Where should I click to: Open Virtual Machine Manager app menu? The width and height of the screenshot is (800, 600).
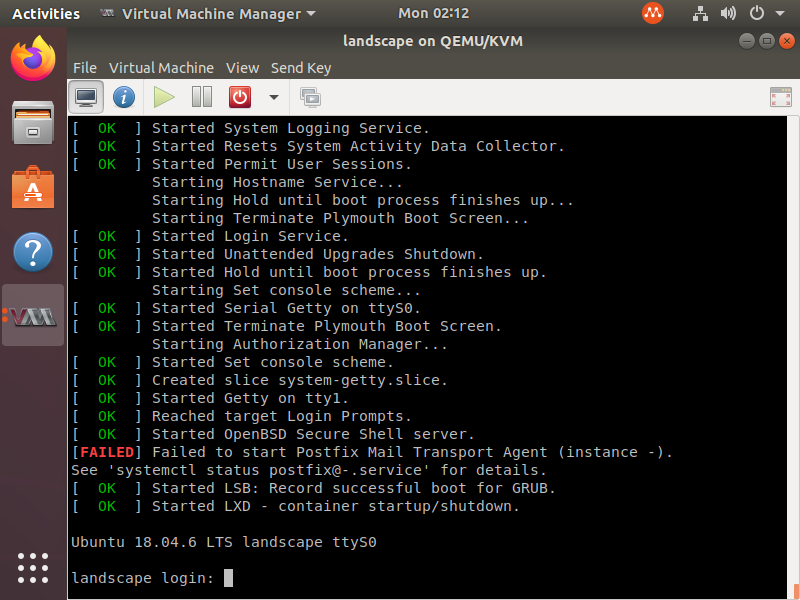208,14
